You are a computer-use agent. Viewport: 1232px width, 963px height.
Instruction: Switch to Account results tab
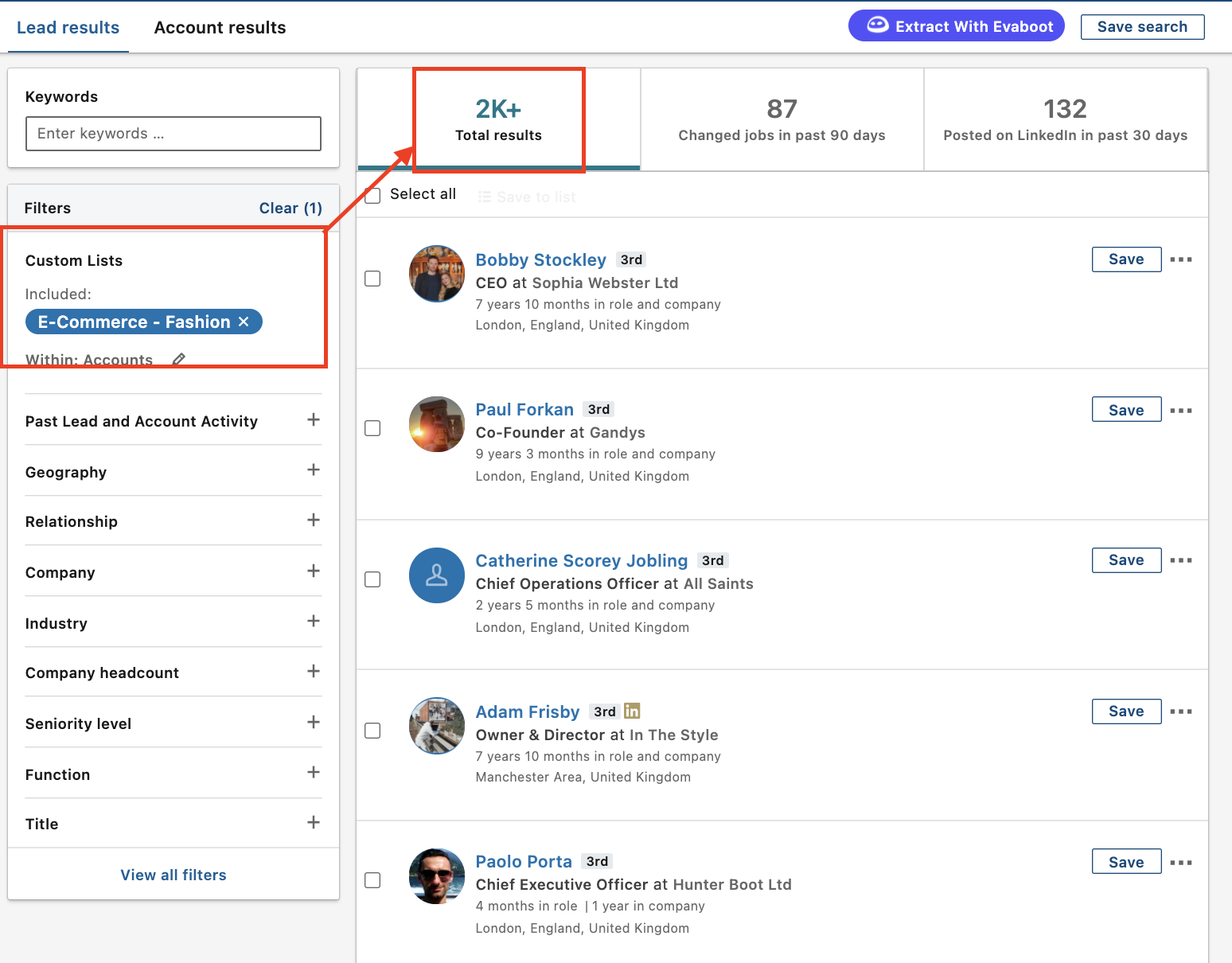click(x=220, y=27)
